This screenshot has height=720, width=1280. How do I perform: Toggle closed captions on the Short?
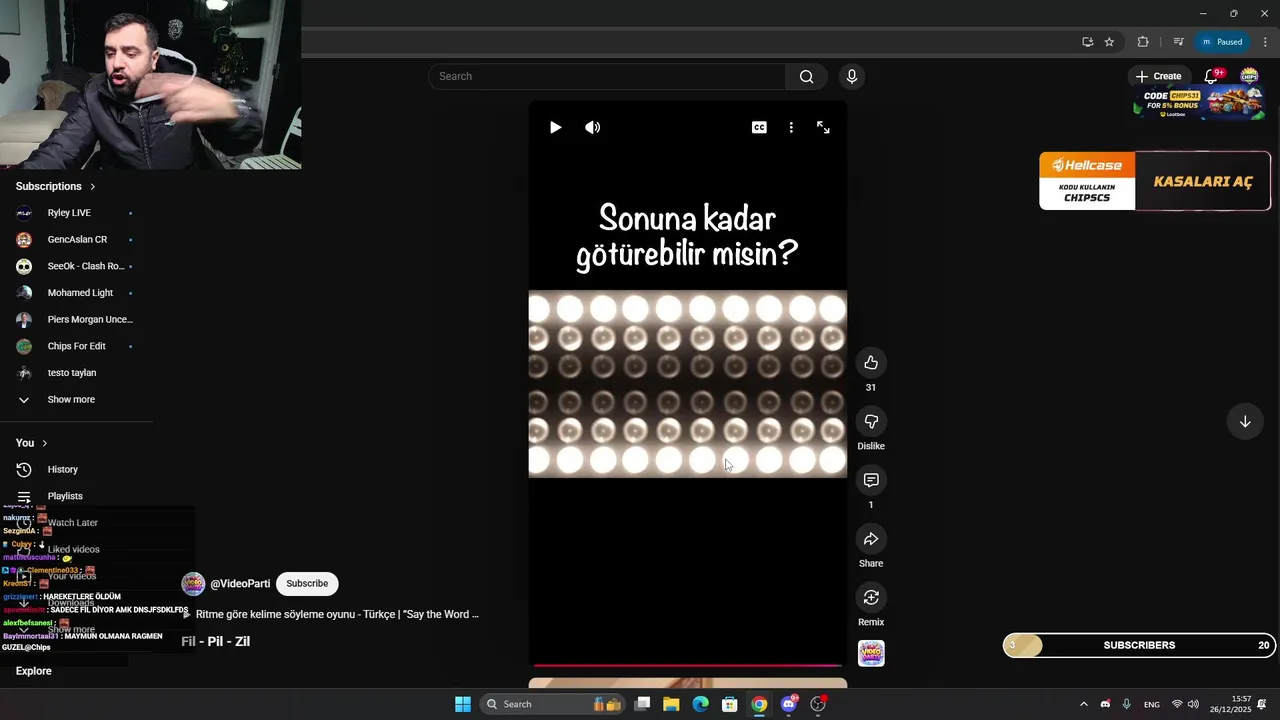pos(759,128)
